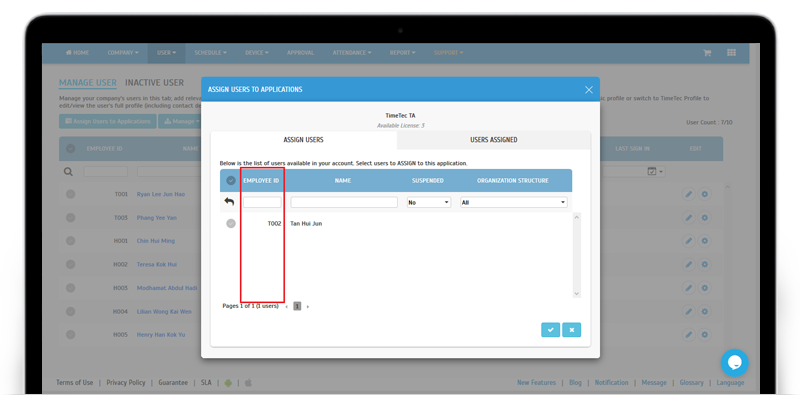Open settings gear for Henry Han Kok Yu
This screenshot has width=800, height=395.
pyautogui.click(x=705, y=335)
